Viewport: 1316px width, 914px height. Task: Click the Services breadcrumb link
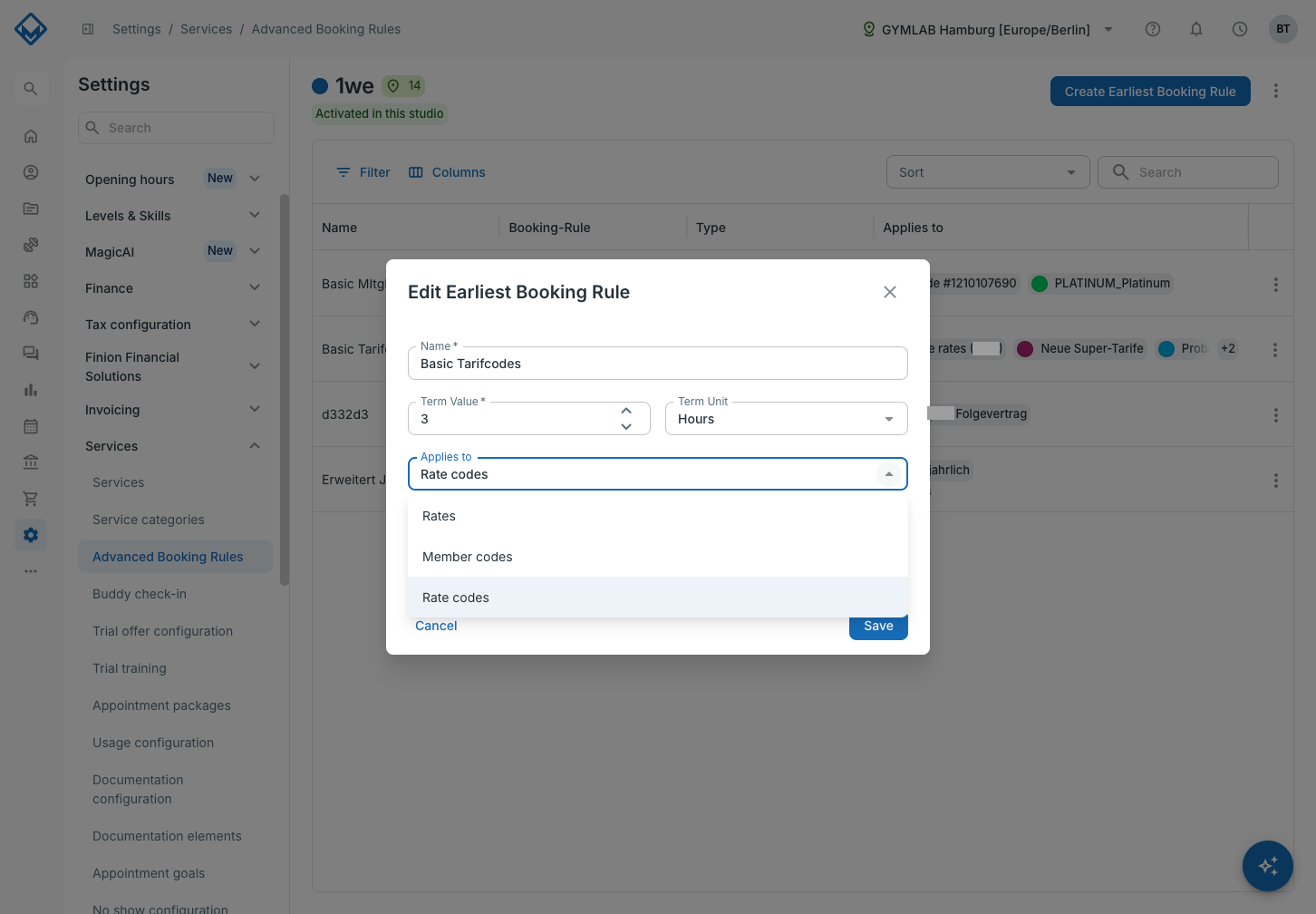[x=206, y=29]
